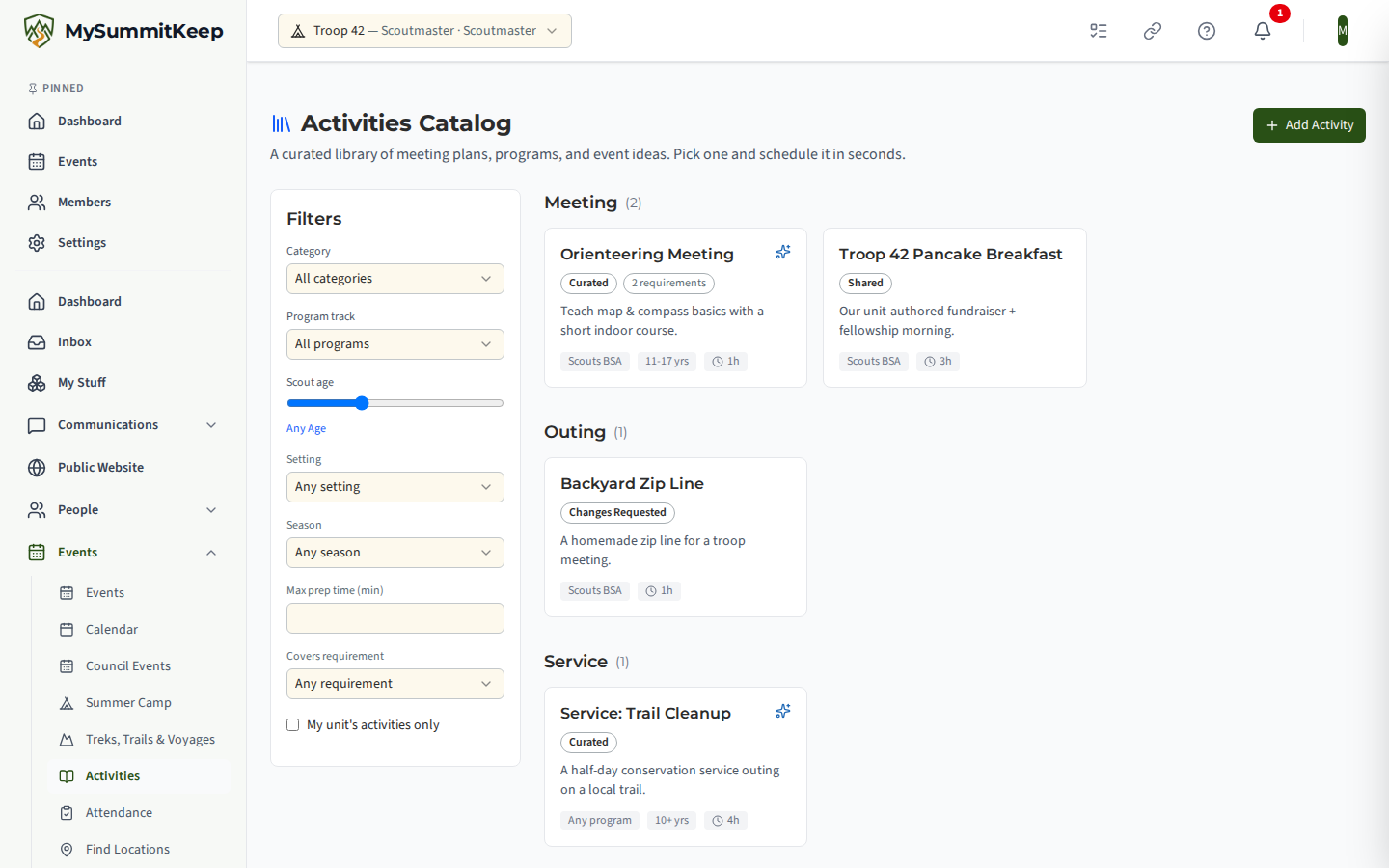Click sparkle icon on Orienteering Meeting card

(783, 252)
